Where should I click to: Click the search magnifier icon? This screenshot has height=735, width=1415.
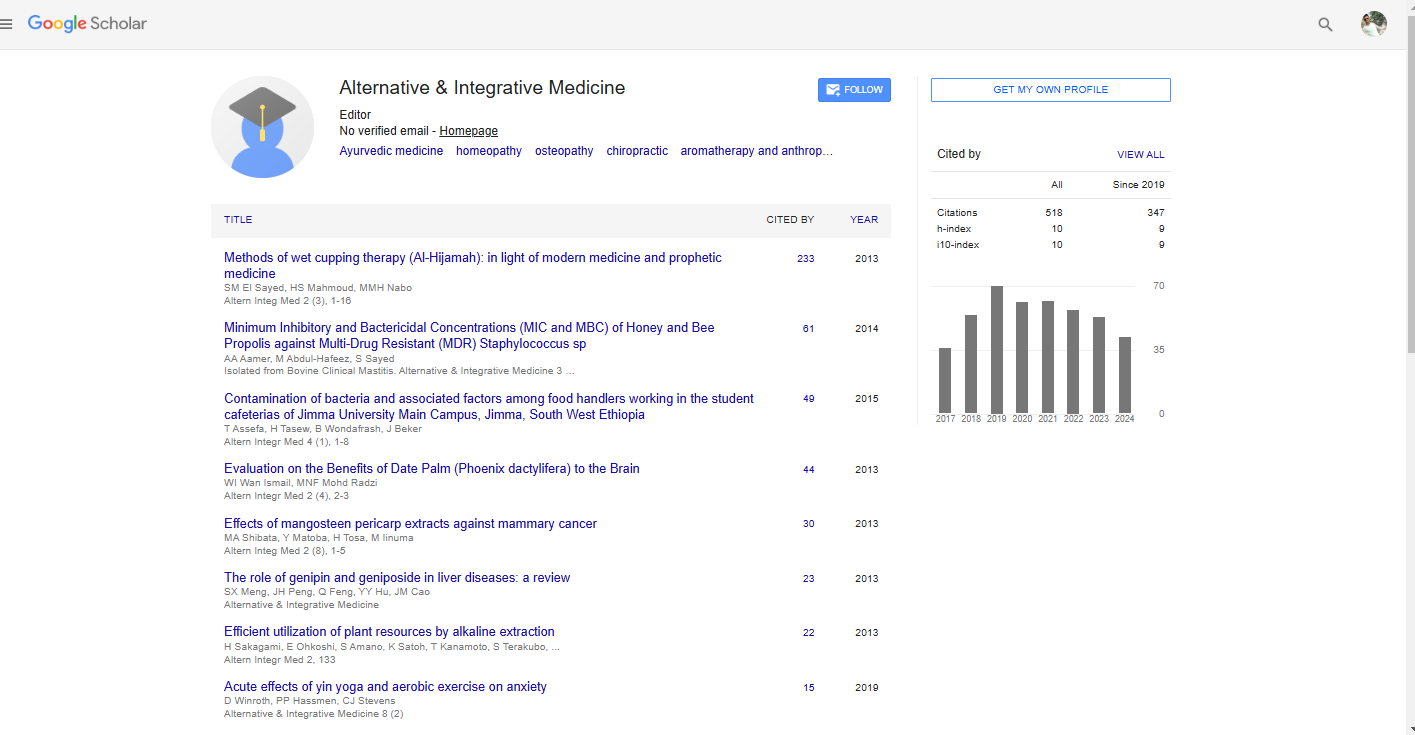coord(1325,25)
